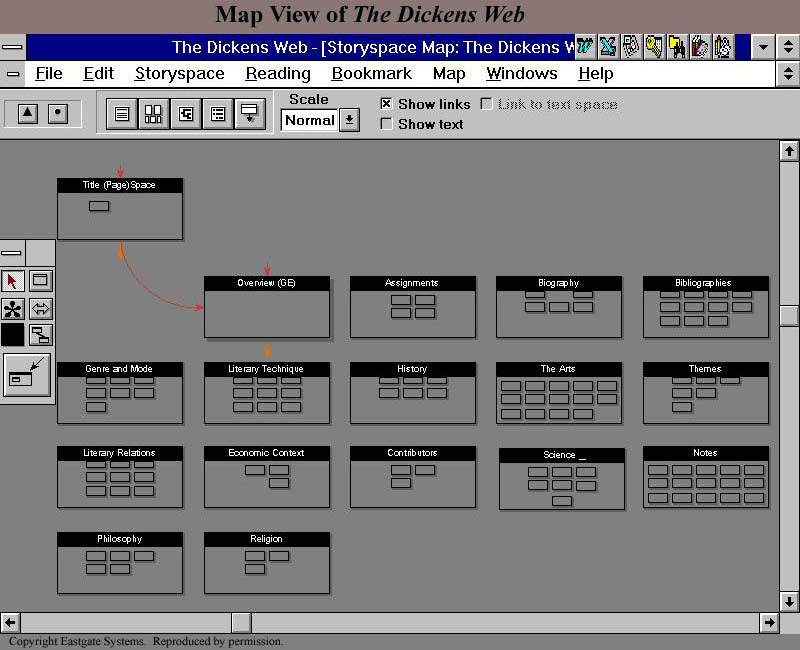
Task: Select the red arrow pointer tool
Action: [12, 281]
